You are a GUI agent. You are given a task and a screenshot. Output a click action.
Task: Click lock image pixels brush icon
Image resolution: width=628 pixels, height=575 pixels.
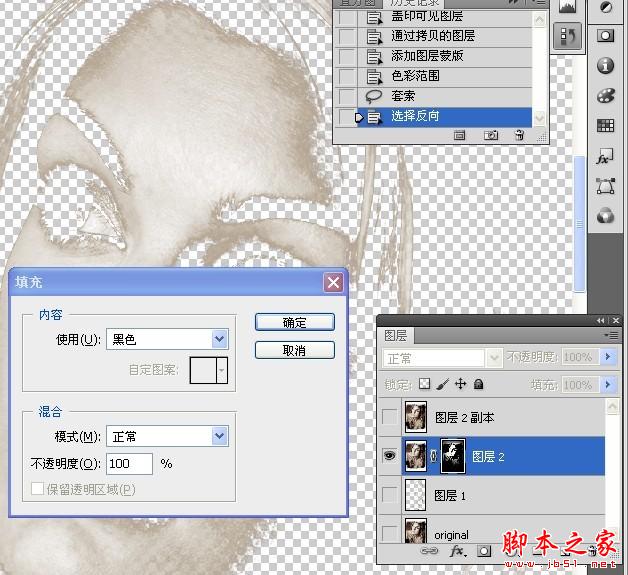(443, 384)
